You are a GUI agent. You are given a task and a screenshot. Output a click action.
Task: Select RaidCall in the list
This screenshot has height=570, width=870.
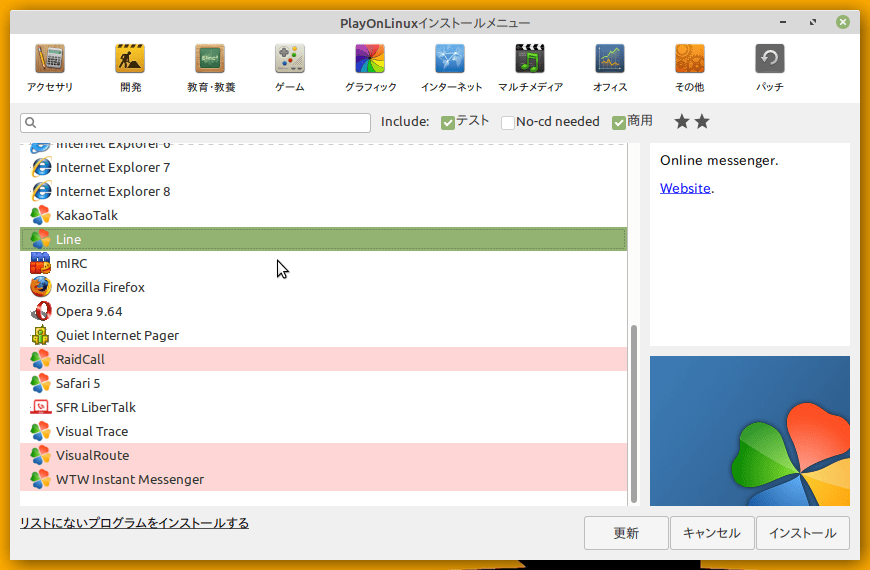[323, 359]
